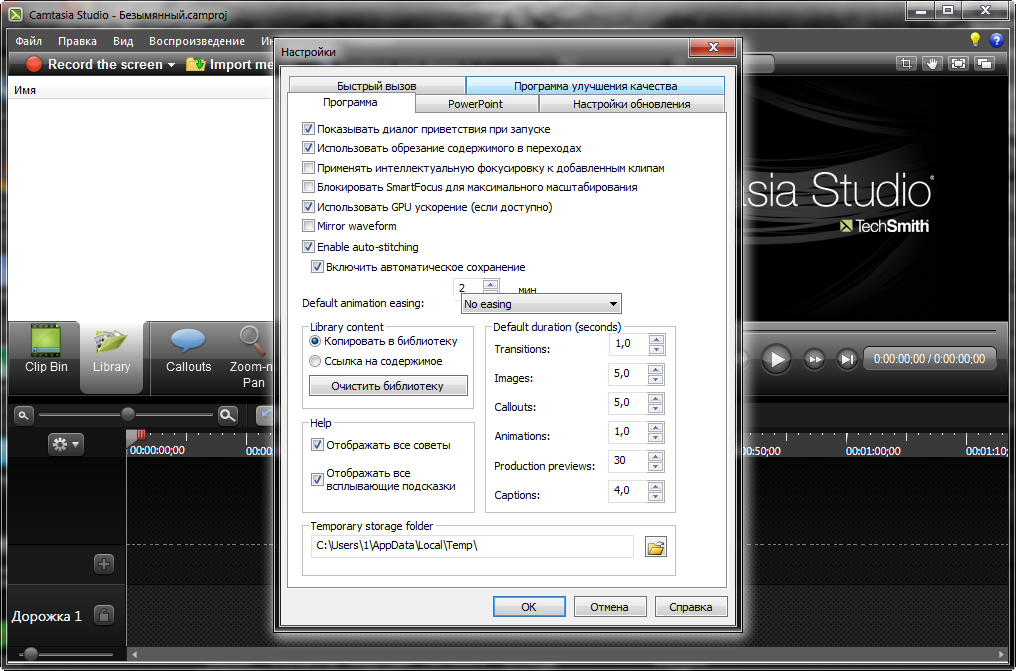Close the Настройки dialog
The image size is (1016, 671).
712,47
